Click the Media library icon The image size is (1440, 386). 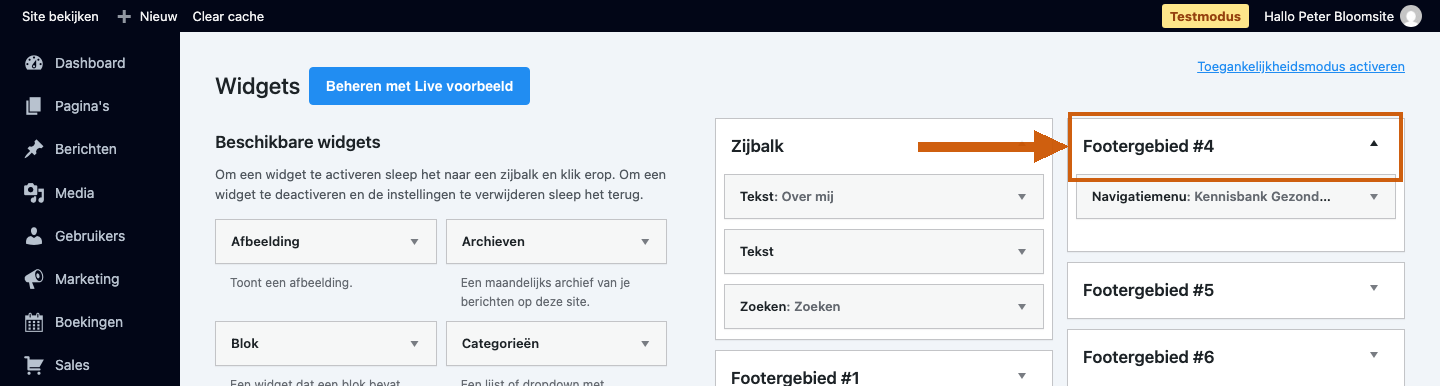coord(34,193)
